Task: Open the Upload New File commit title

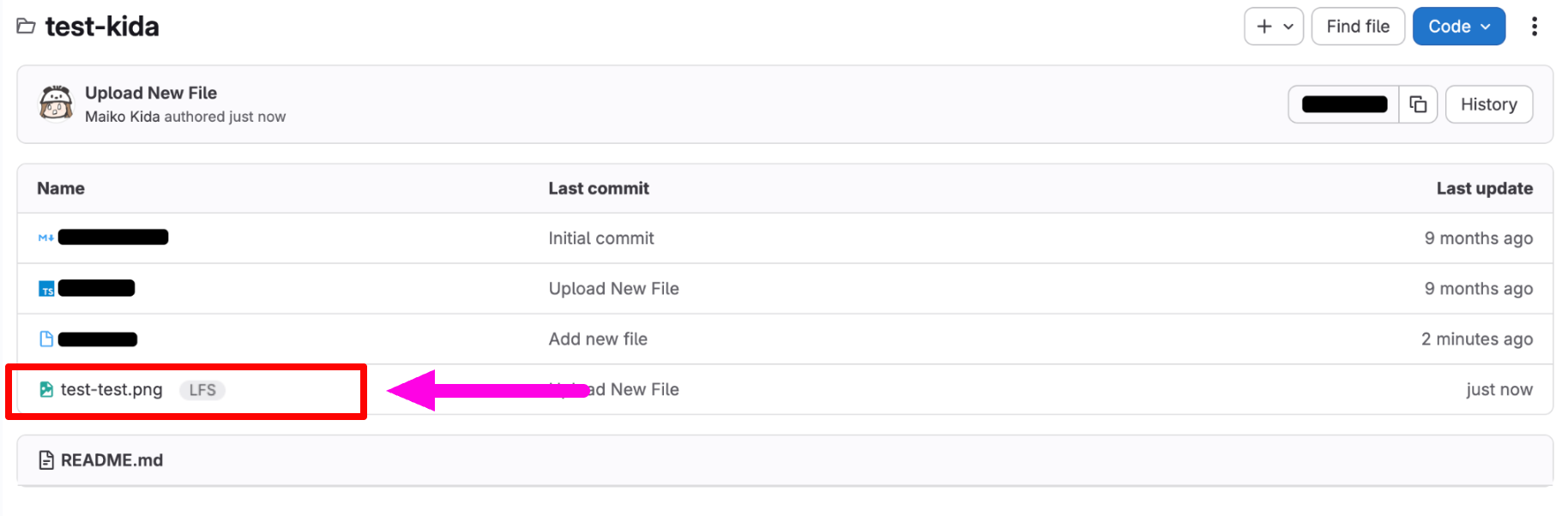Action: point(151,93)
